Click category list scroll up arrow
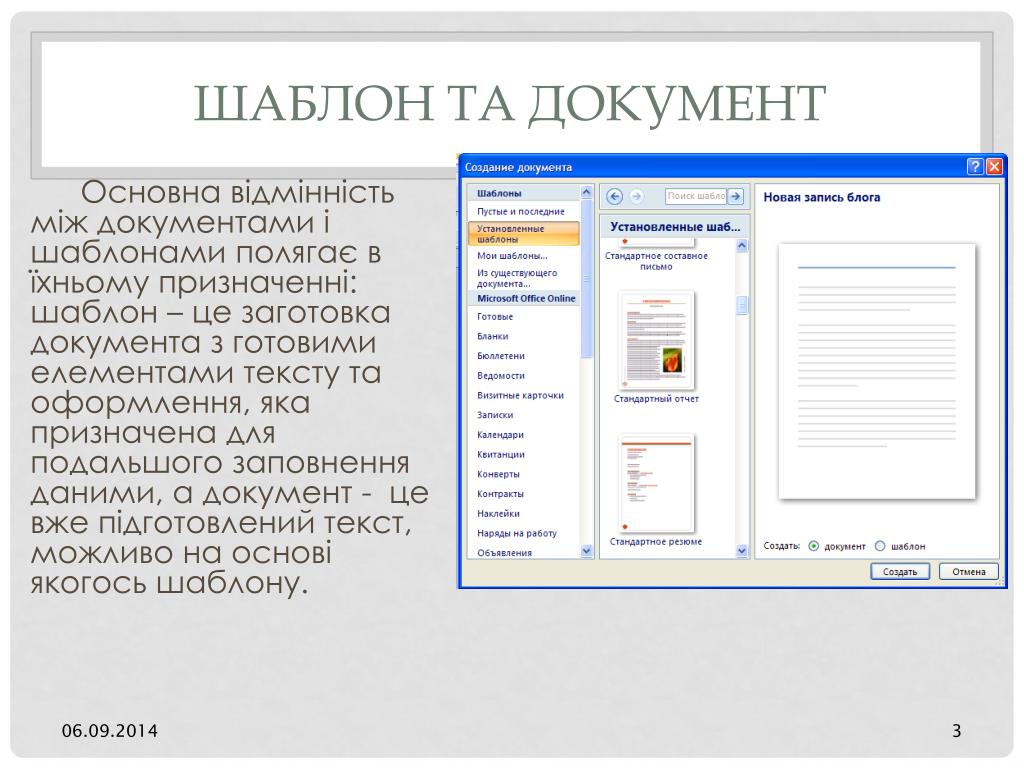 coord(586,192)
